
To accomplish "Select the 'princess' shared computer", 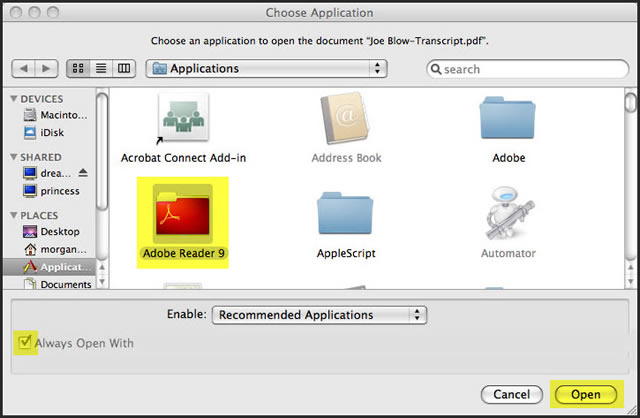I will 51,191.
